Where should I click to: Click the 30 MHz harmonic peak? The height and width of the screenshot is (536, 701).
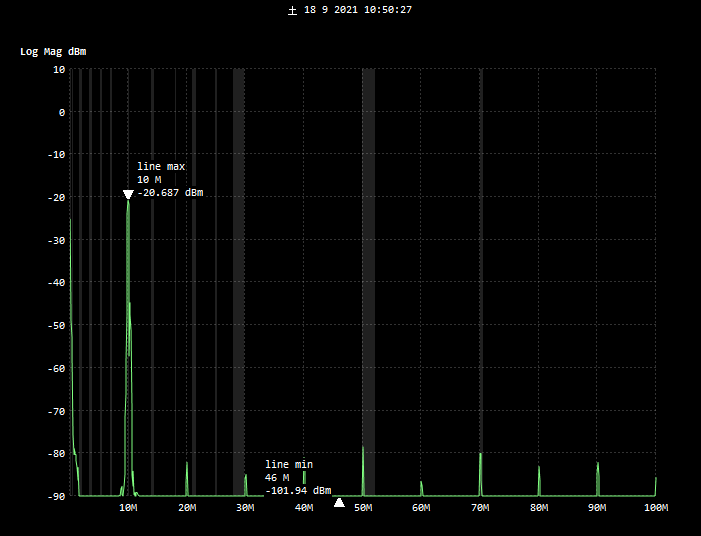[245, 485]
